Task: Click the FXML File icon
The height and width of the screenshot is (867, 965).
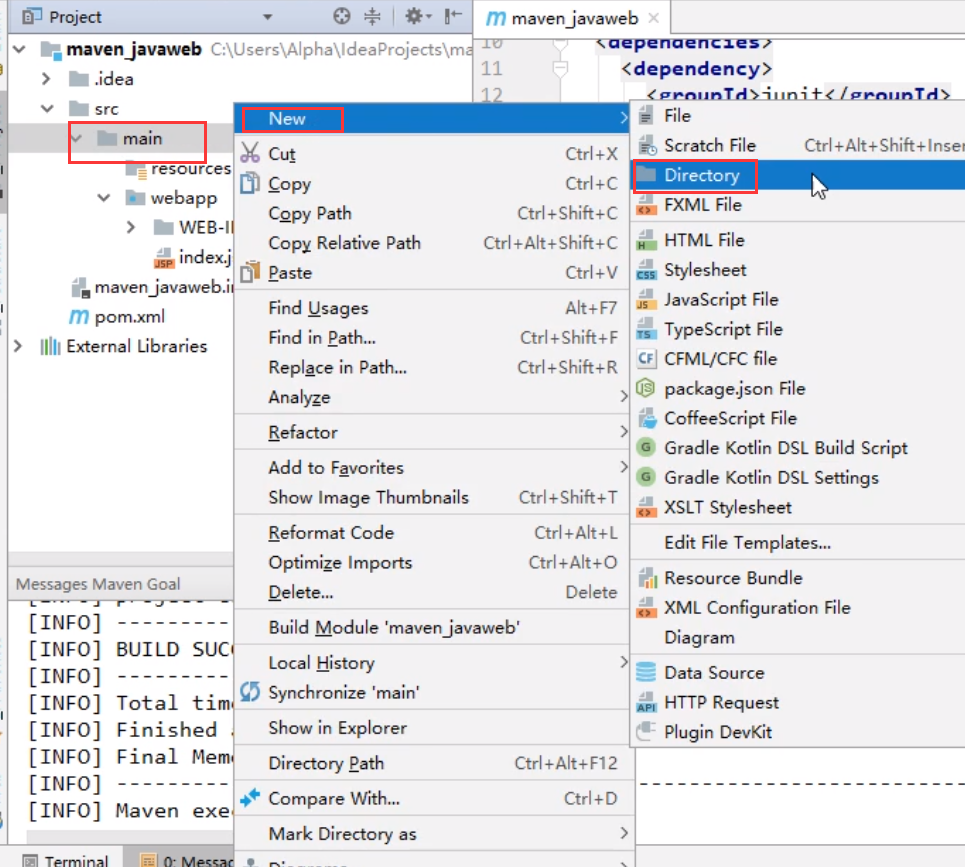Action: (646, 205)
